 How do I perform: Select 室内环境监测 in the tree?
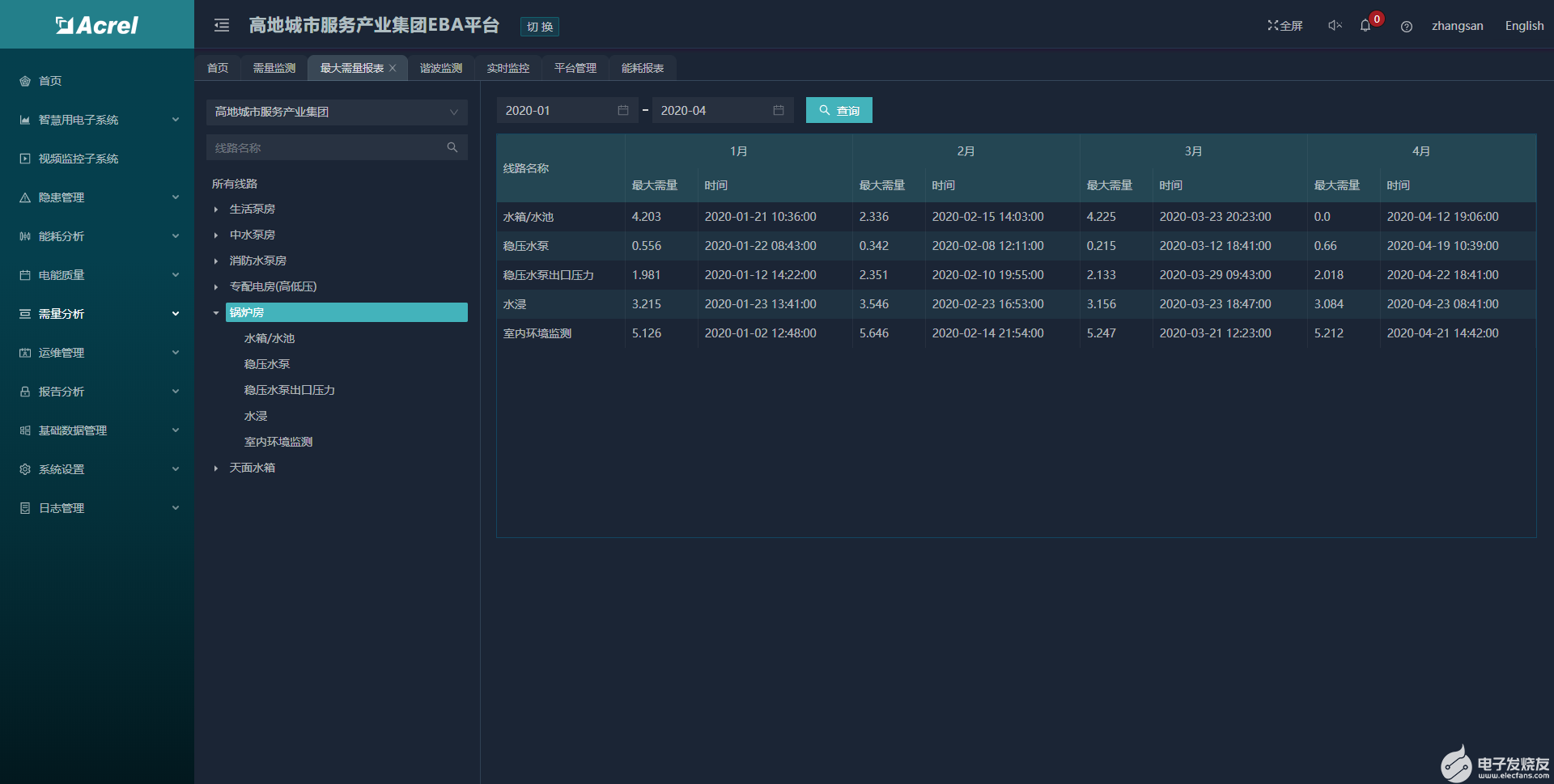tap(278, 442)
